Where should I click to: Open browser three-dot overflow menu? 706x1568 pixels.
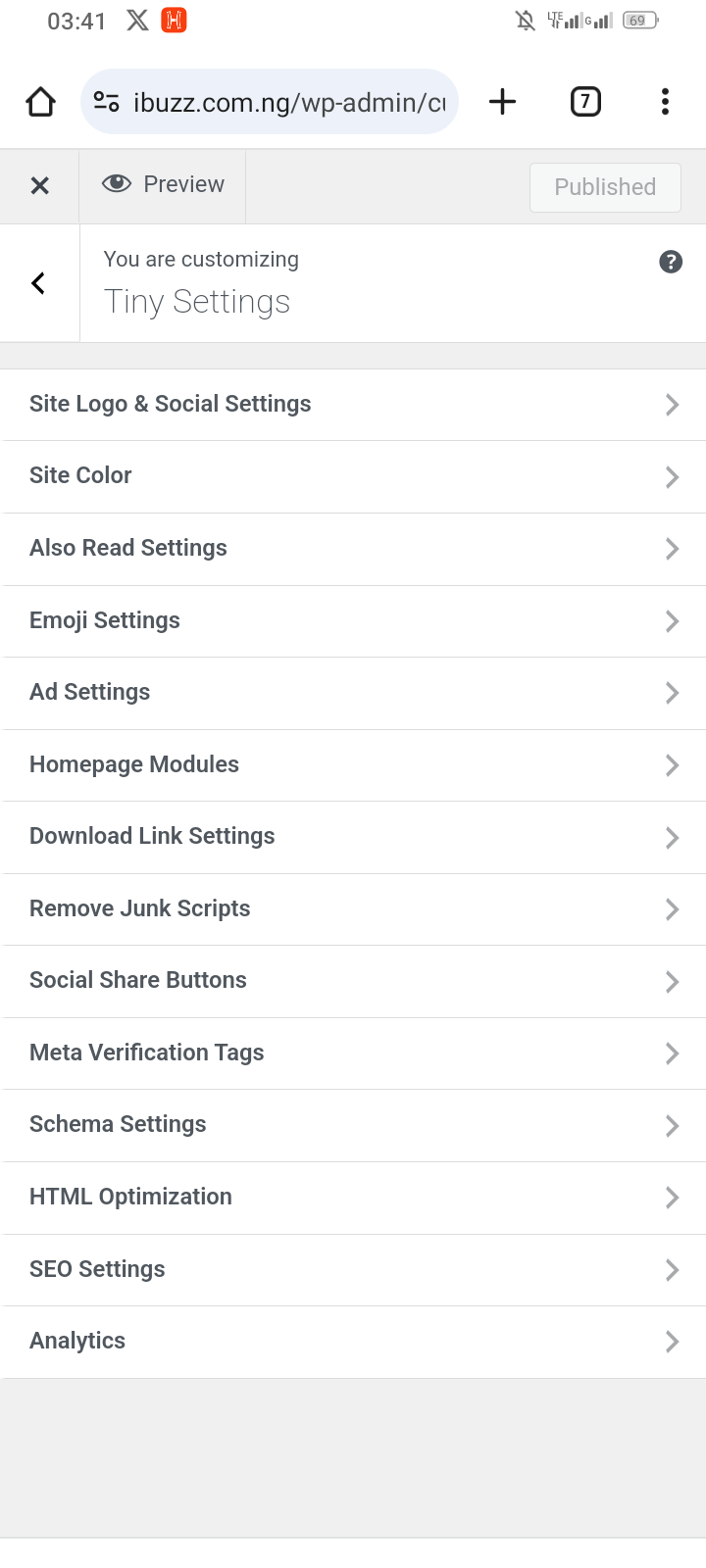tap(665, 102)
